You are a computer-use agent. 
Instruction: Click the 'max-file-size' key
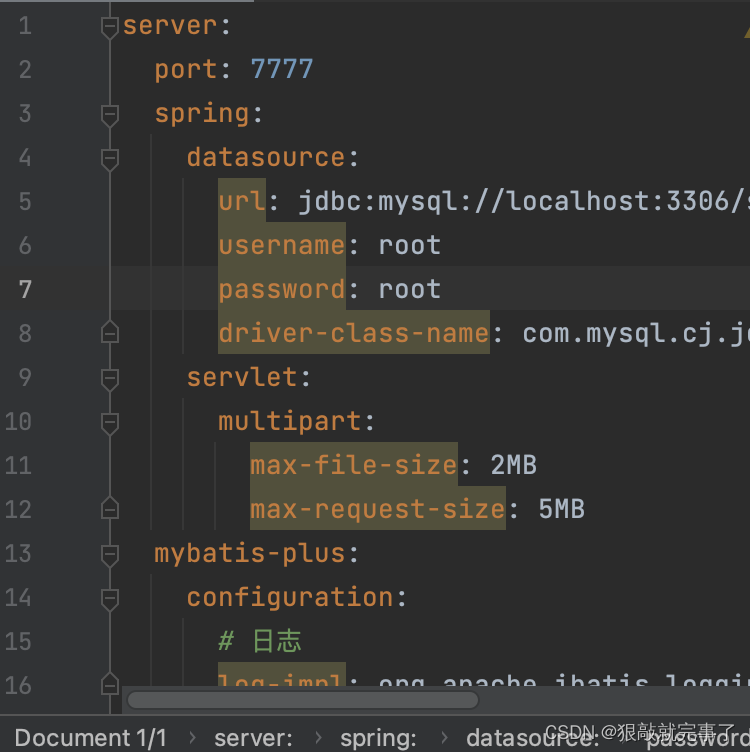coord(354,465)
